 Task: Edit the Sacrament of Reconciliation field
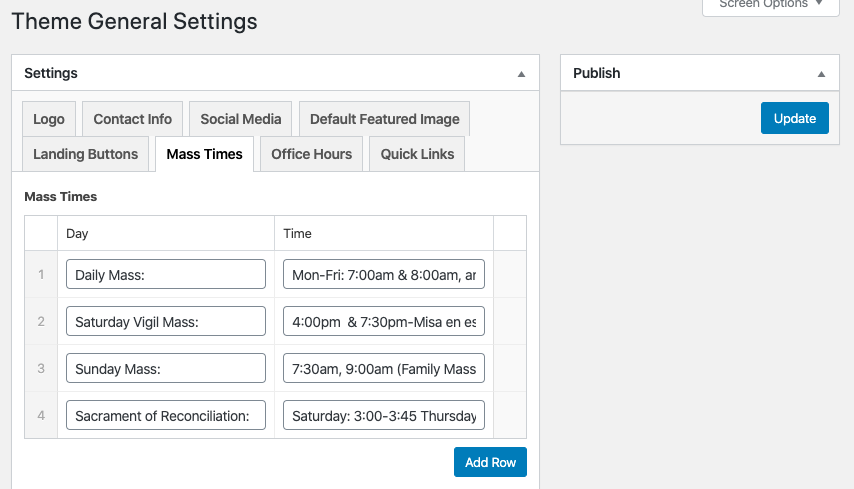pyautogui.click(x=166, y=416)
